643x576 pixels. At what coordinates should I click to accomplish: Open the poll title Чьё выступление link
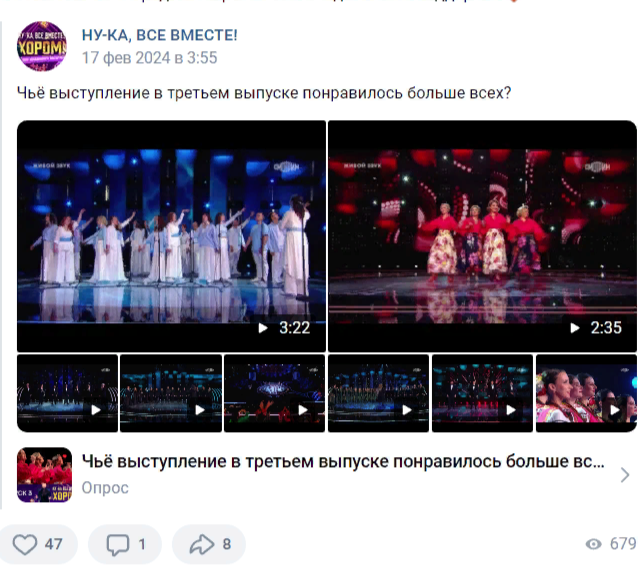point(343,462)
